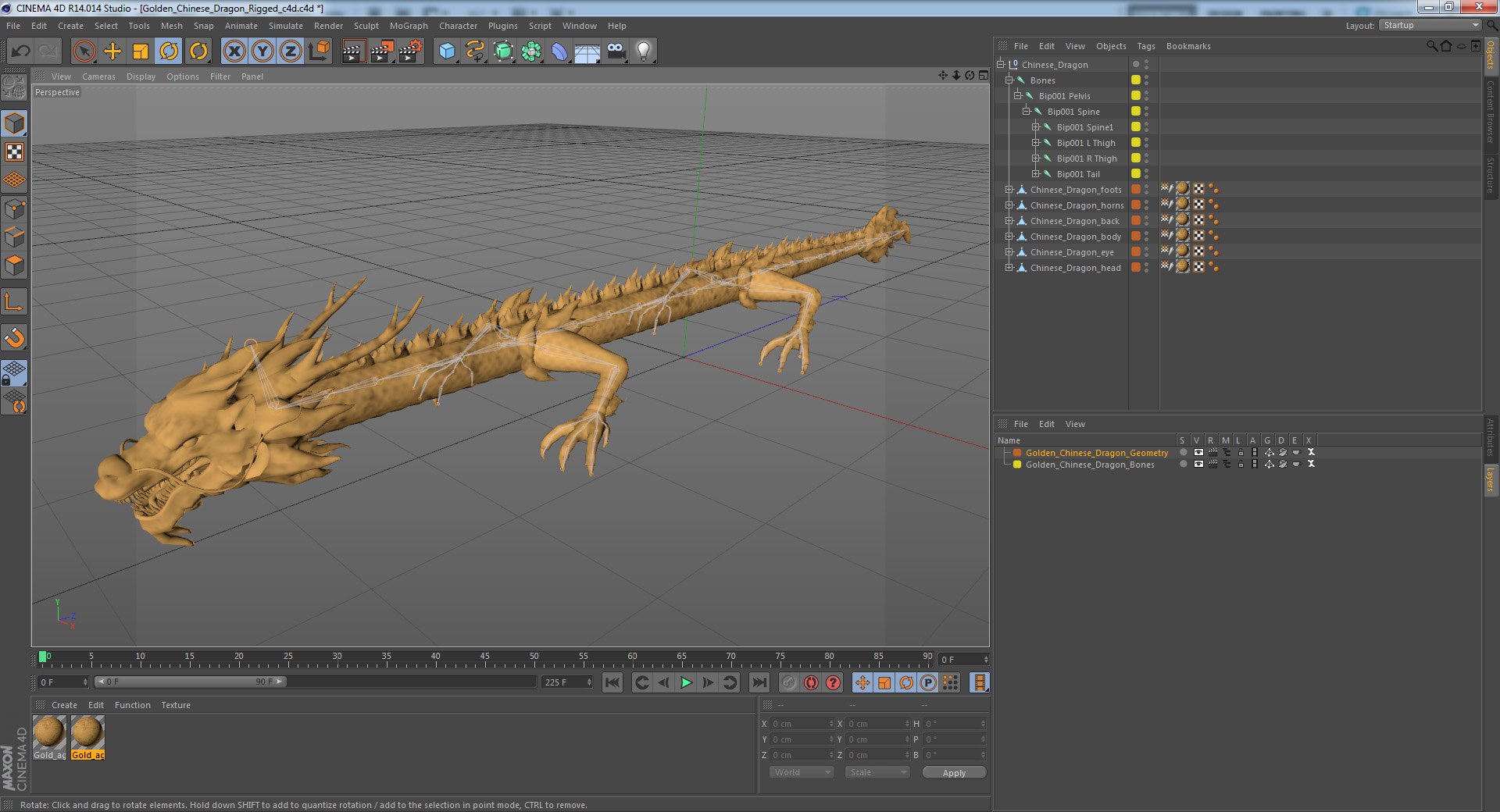Open the Layout Startup dropdown

[x=1430, y=25]
